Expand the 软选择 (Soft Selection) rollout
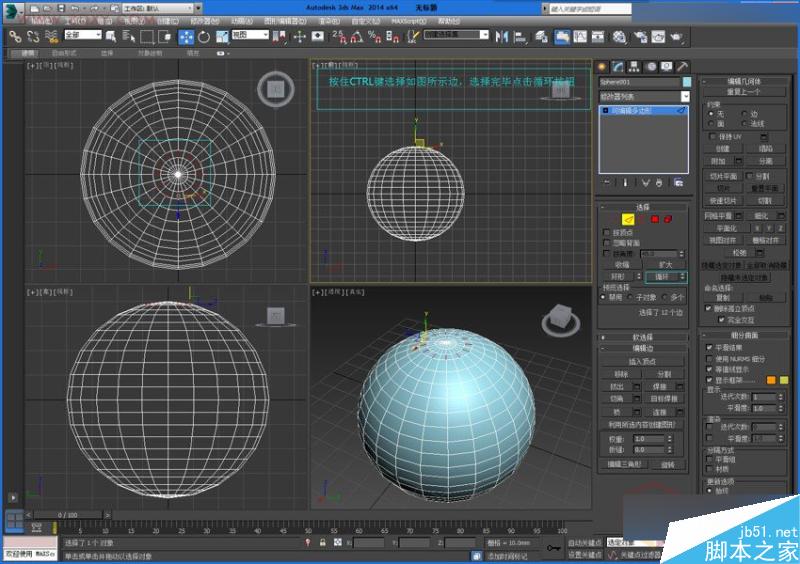 coord(643,337)
